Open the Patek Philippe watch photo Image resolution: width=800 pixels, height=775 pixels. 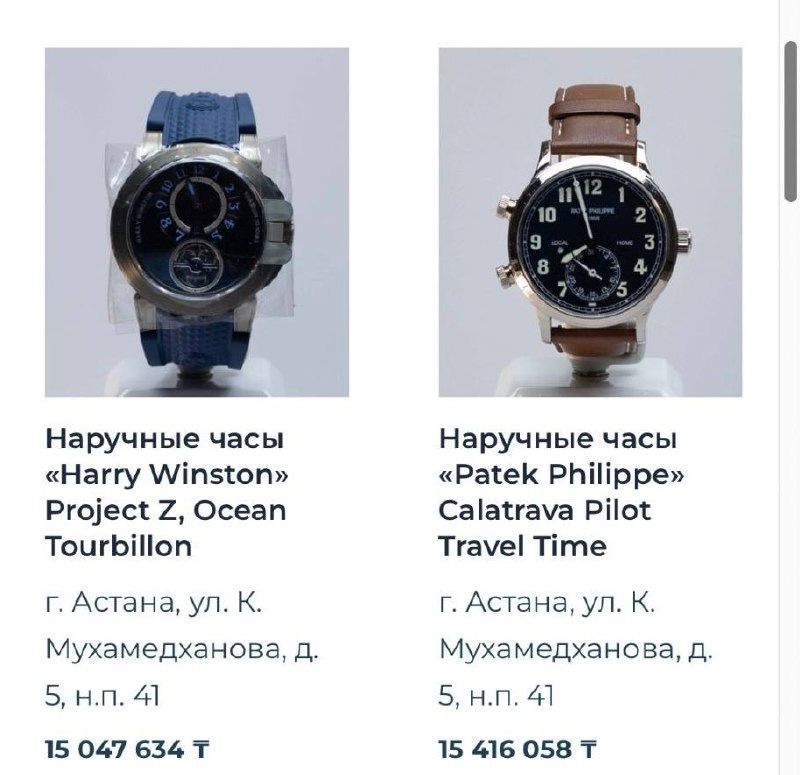tap(590, 222)
